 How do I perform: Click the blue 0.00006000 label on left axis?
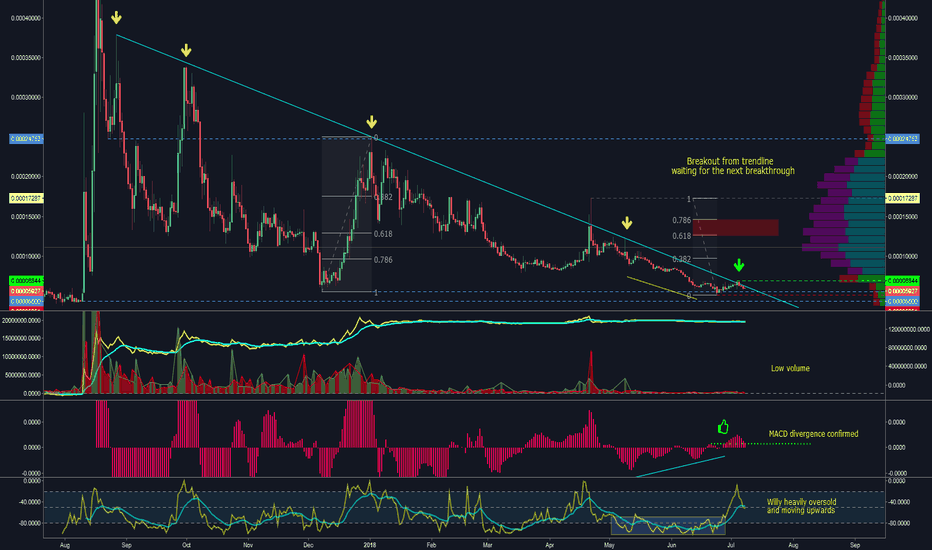pyautogui.click(x=26, y=301)
